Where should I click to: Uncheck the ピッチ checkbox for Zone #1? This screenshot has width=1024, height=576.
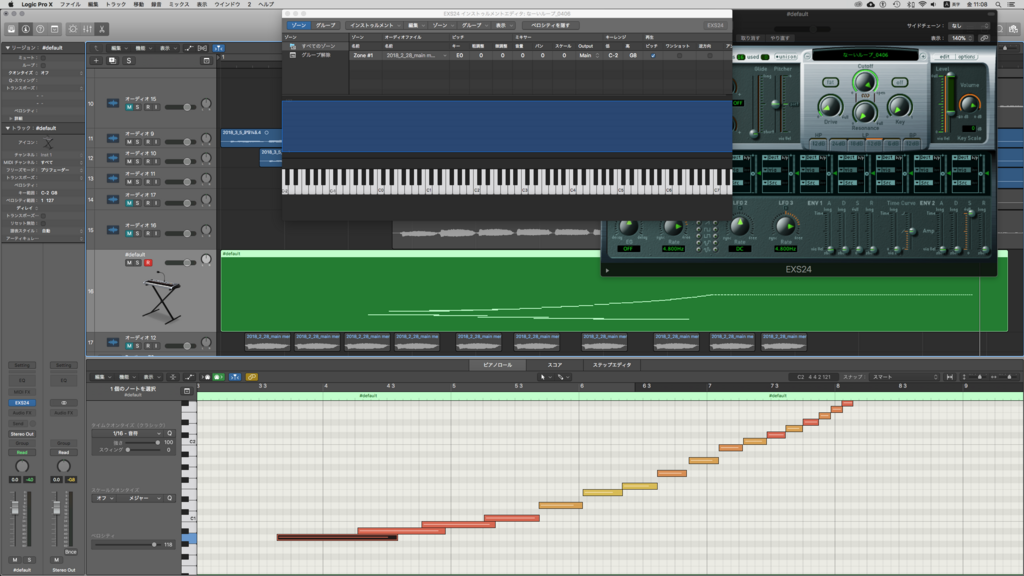point(652,56)
